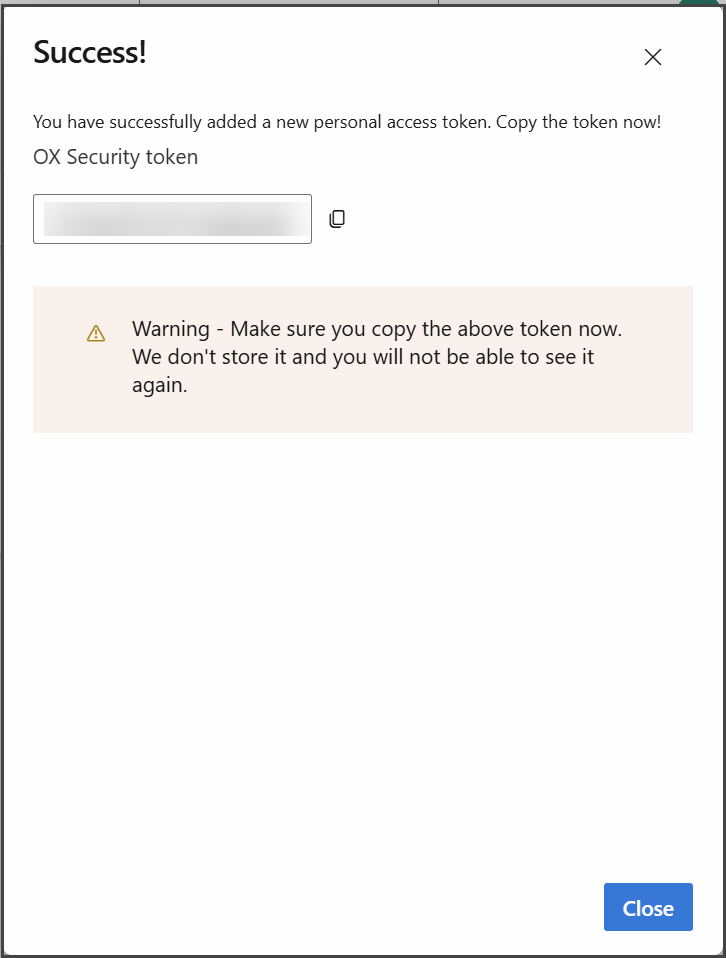
Task: Click inside the blurred token field
Action: (x=172, y=219)
